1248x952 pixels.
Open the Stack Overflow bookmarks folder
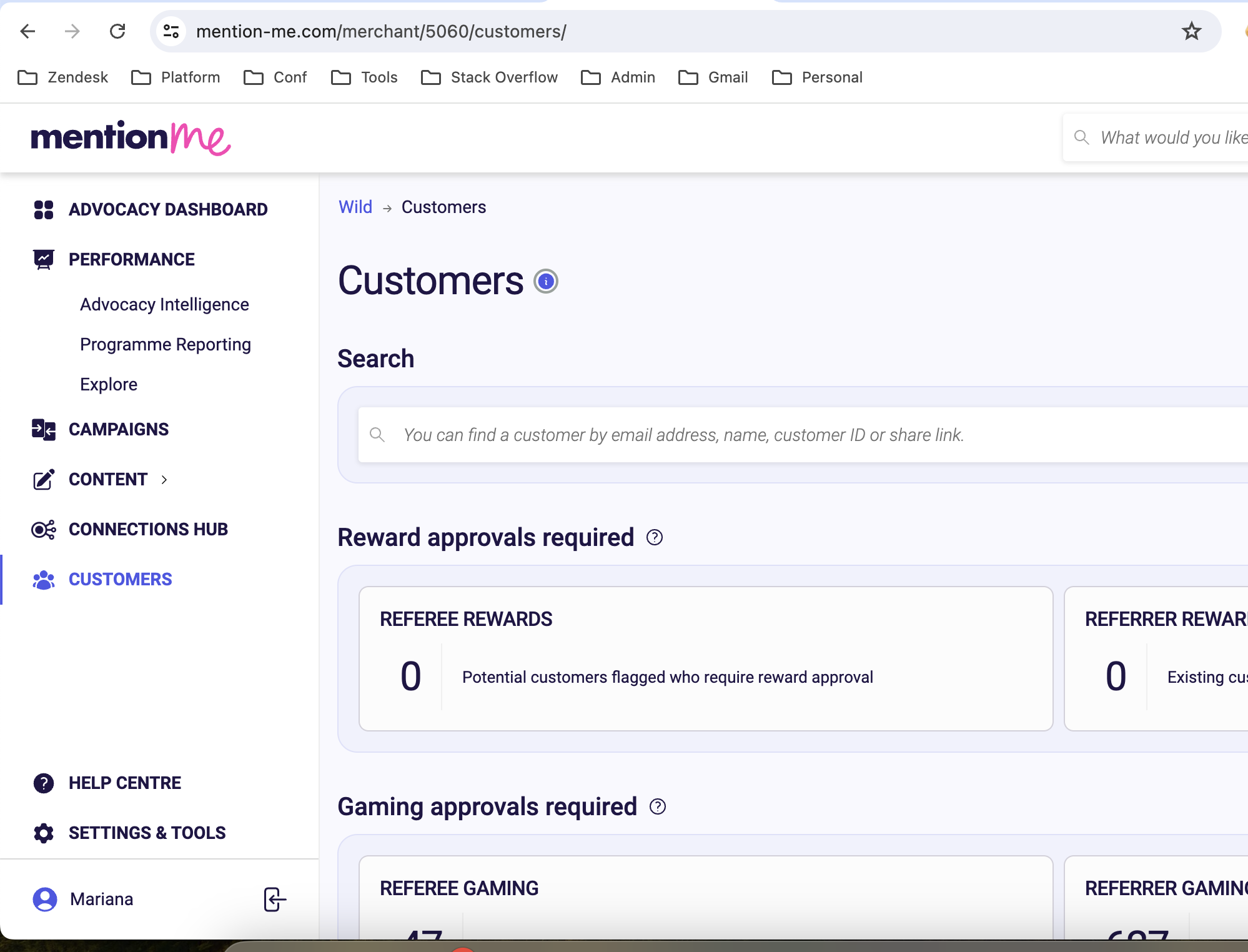click(x=490, y=77)
